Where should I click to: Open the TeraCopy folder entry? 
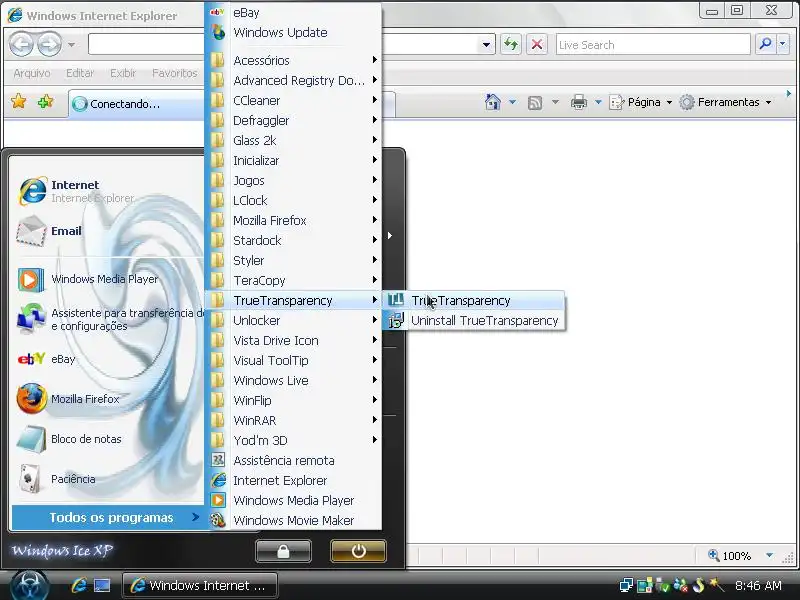coord(293,280)
